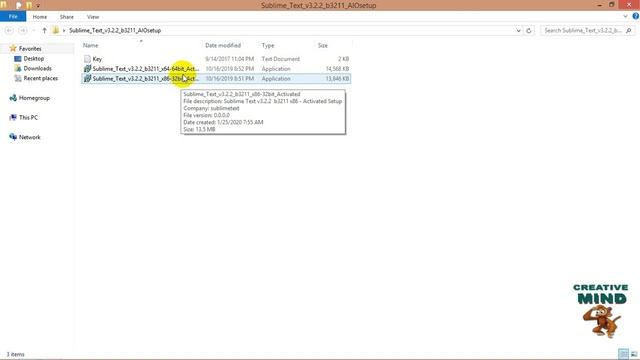Sort files by Date modified column
The image size is (640, 360).
point(223,45)
